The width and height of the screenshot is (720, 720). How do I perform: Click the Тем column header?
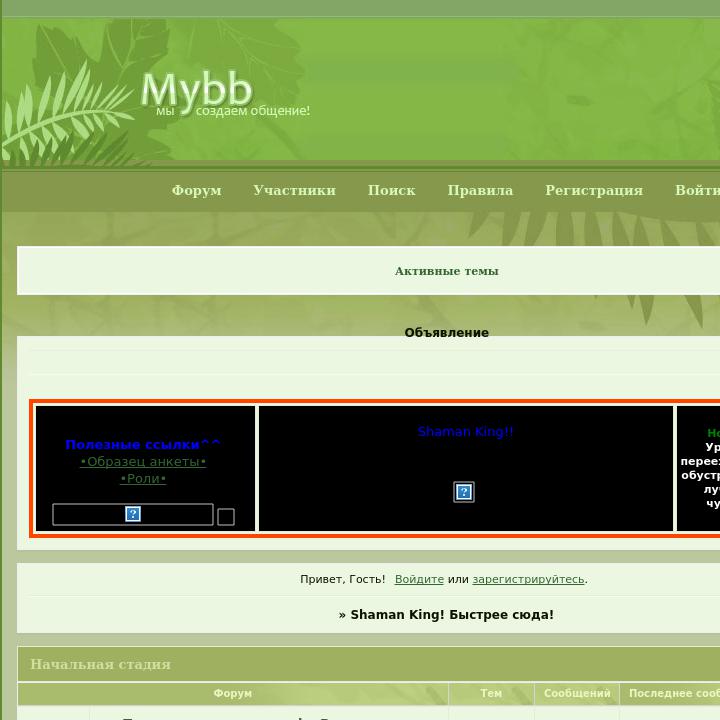coord(491,693)
